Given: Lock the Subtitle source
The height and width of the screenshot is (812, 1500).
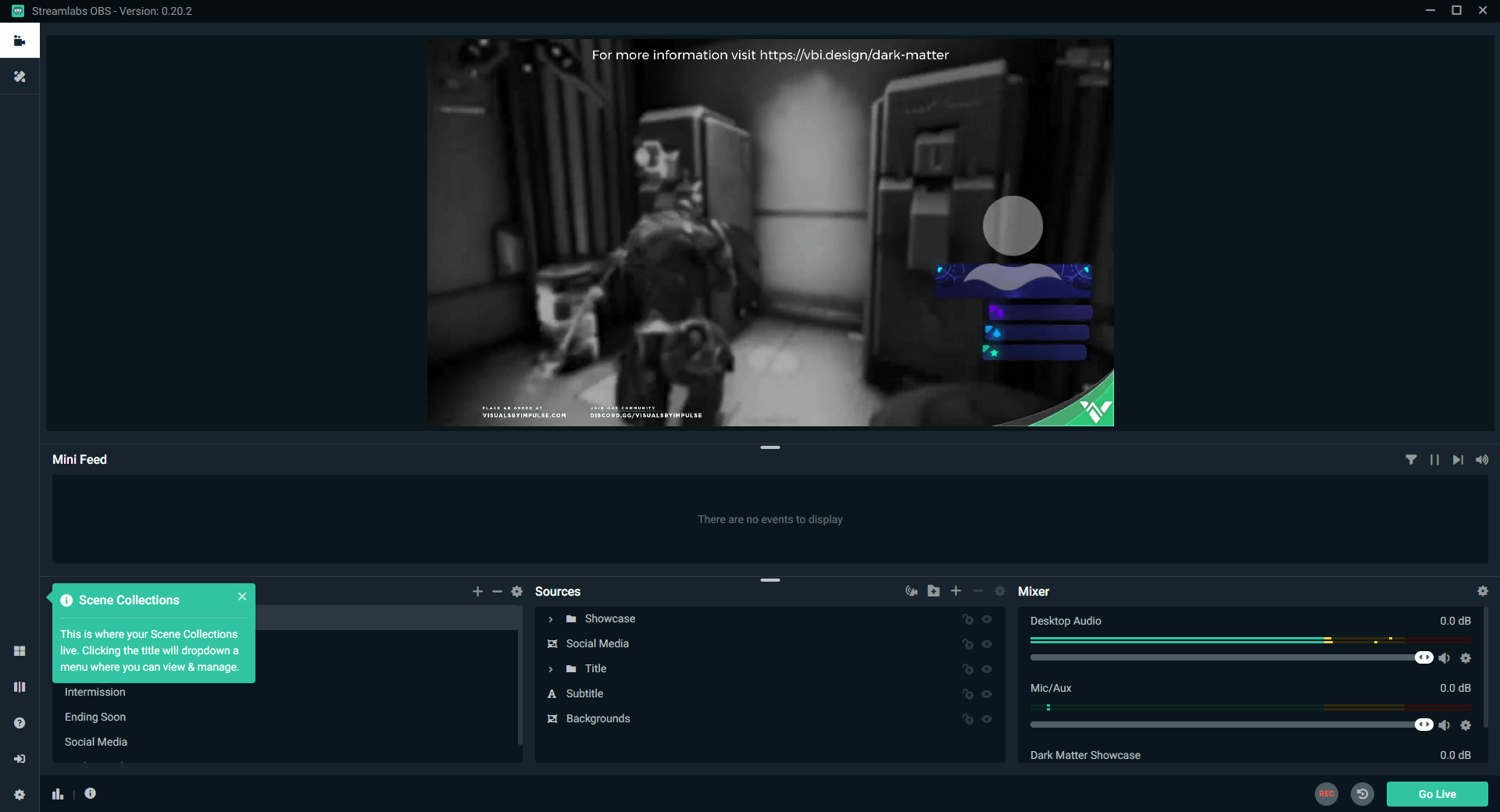Looking at the screenshot, I should click(968, 694).
